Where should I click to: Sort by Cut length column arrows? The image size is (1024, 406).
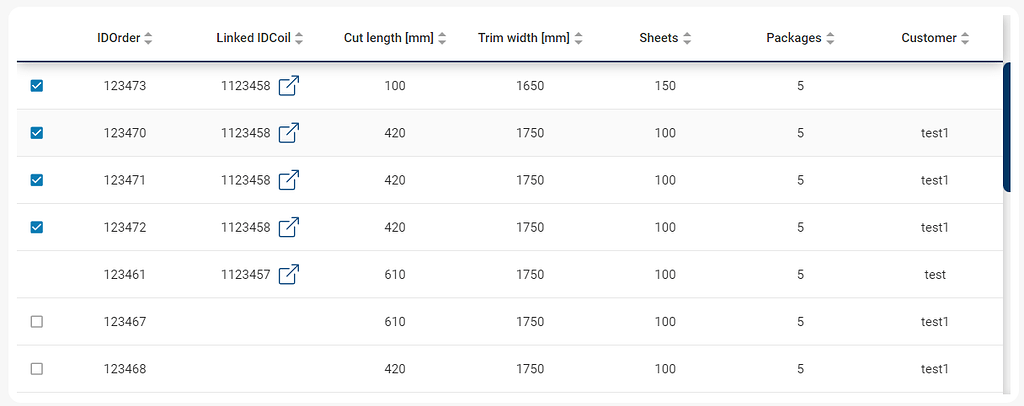[x=442, y=38]
